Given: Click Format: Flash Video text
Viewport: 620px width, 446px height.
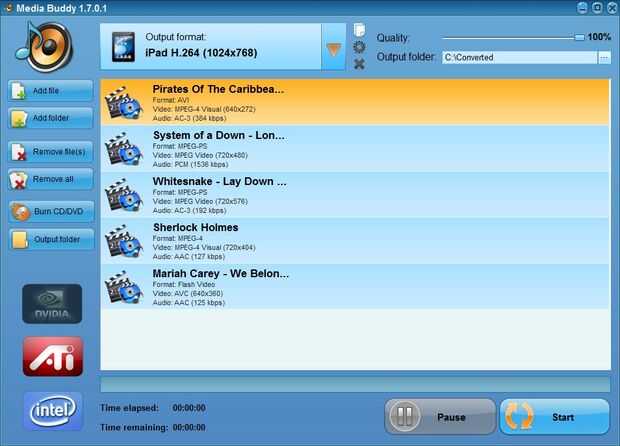Looking at the screenshot, I should click(184, 284).
